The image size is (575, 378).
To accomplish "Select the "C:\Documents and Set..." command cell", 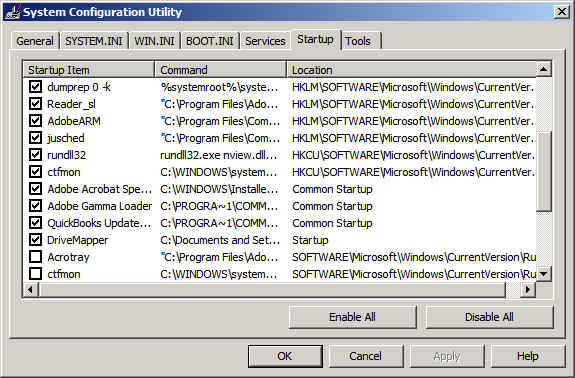I will (x=220, y=240).
